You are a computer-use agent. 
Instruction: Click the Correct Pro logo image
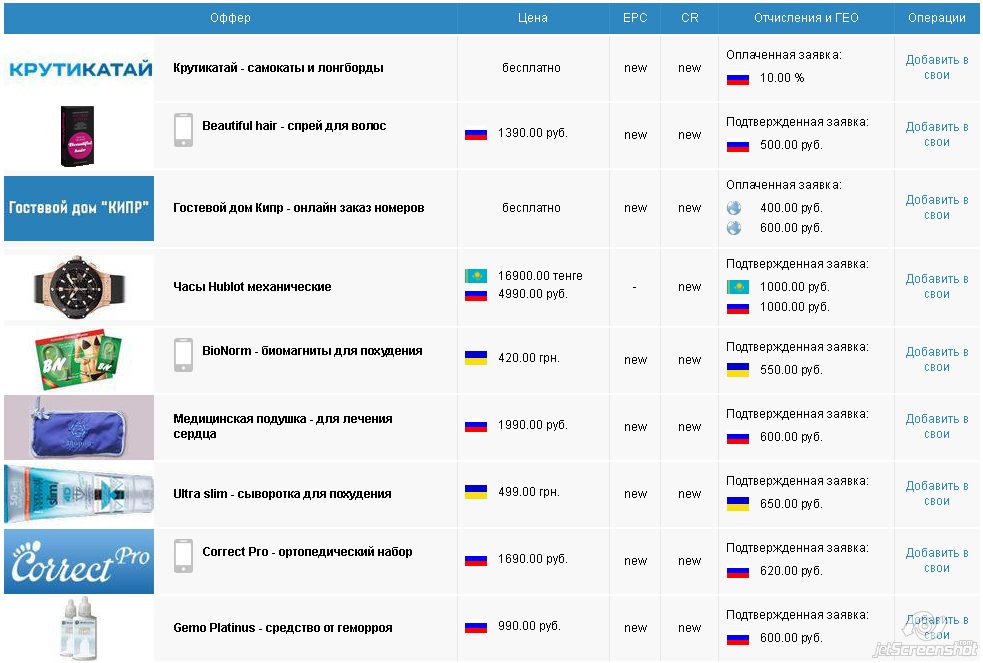click(x=80, y=562)
